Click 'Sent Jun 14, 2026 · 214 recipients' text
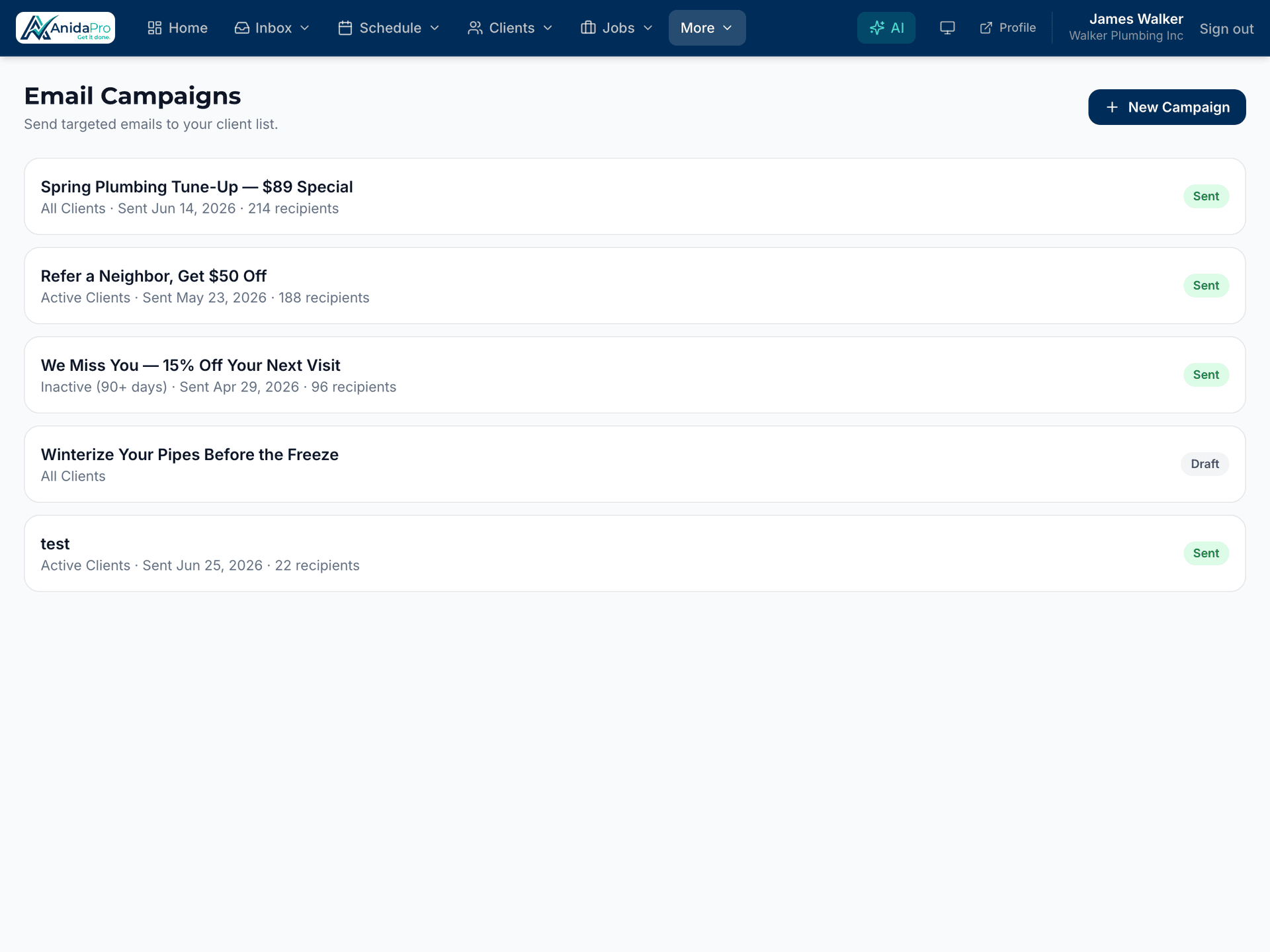1270x952 pixels. pyautogui.click(x=228, y=208)
